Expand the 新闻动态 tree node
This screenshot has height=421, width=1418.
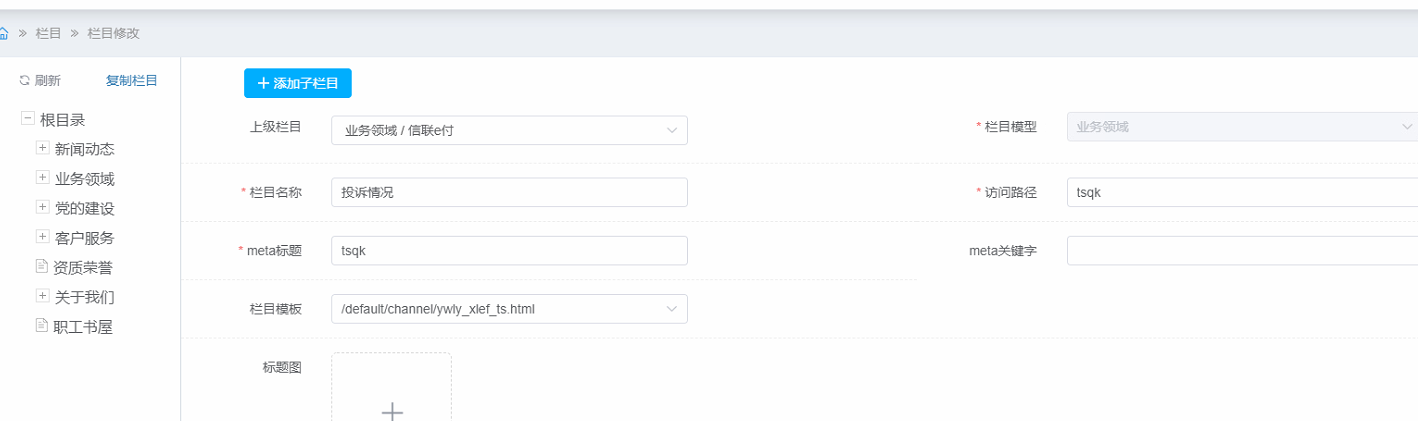tap(42, 148)
